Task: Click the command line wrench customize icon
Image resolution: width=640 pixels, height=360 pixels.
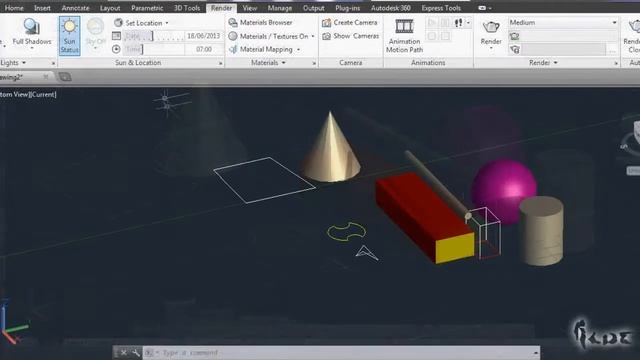Action: pyautogui.click(x=136, y=353)
